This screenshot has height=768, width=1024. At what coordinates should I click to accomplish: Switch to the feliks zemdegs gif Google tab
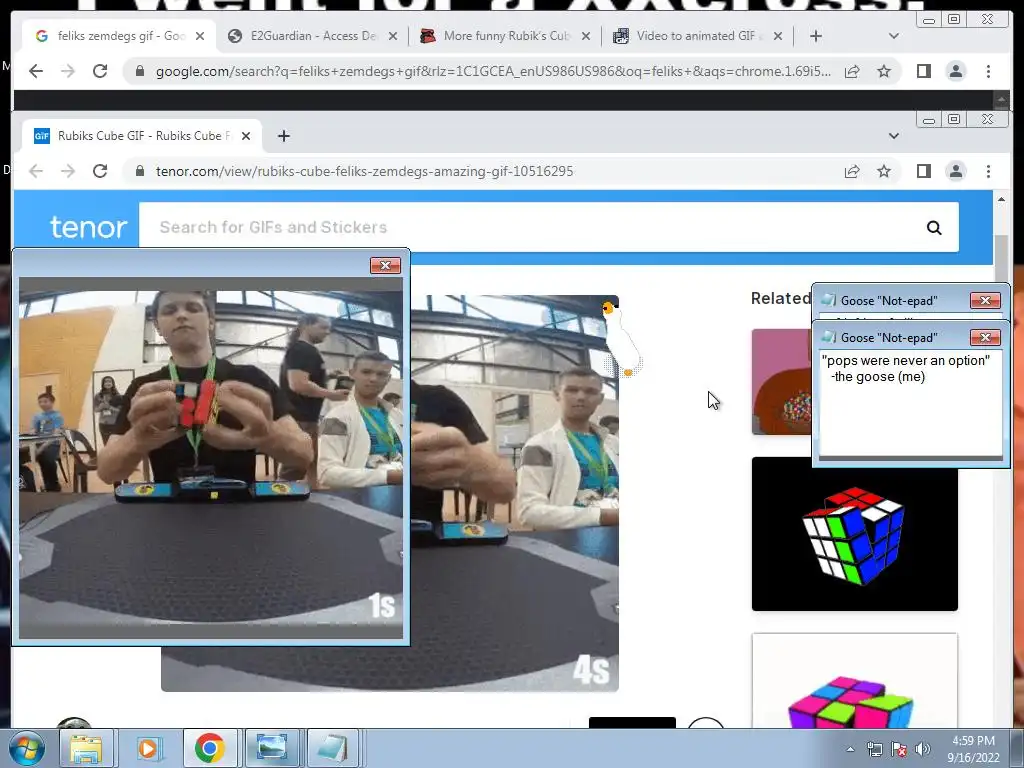[118, 36]
